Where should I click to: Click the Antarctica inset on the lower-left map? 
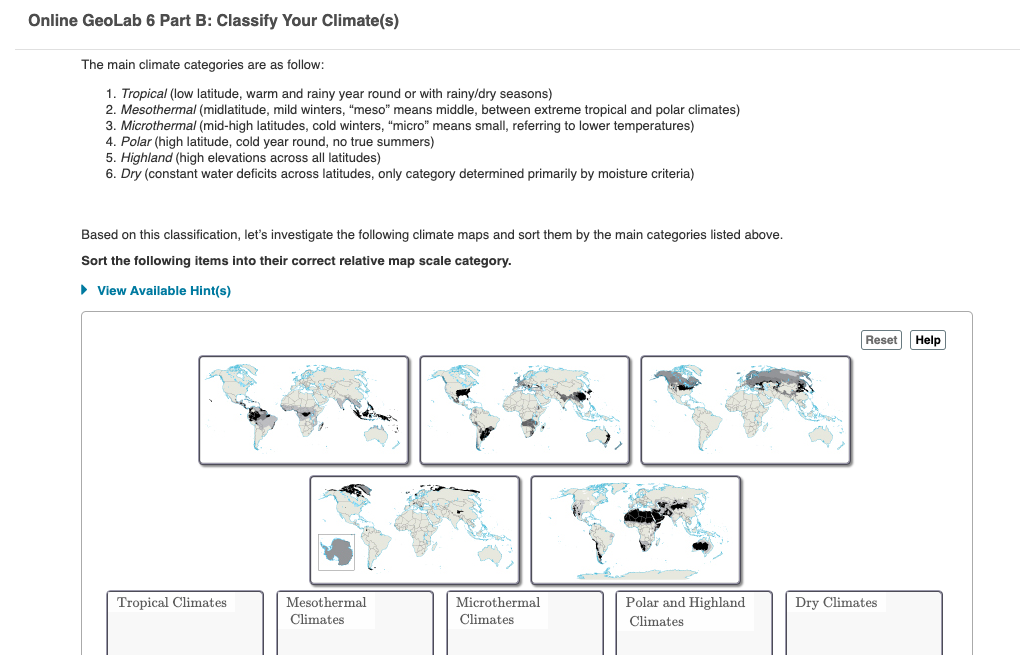[337, 550]
